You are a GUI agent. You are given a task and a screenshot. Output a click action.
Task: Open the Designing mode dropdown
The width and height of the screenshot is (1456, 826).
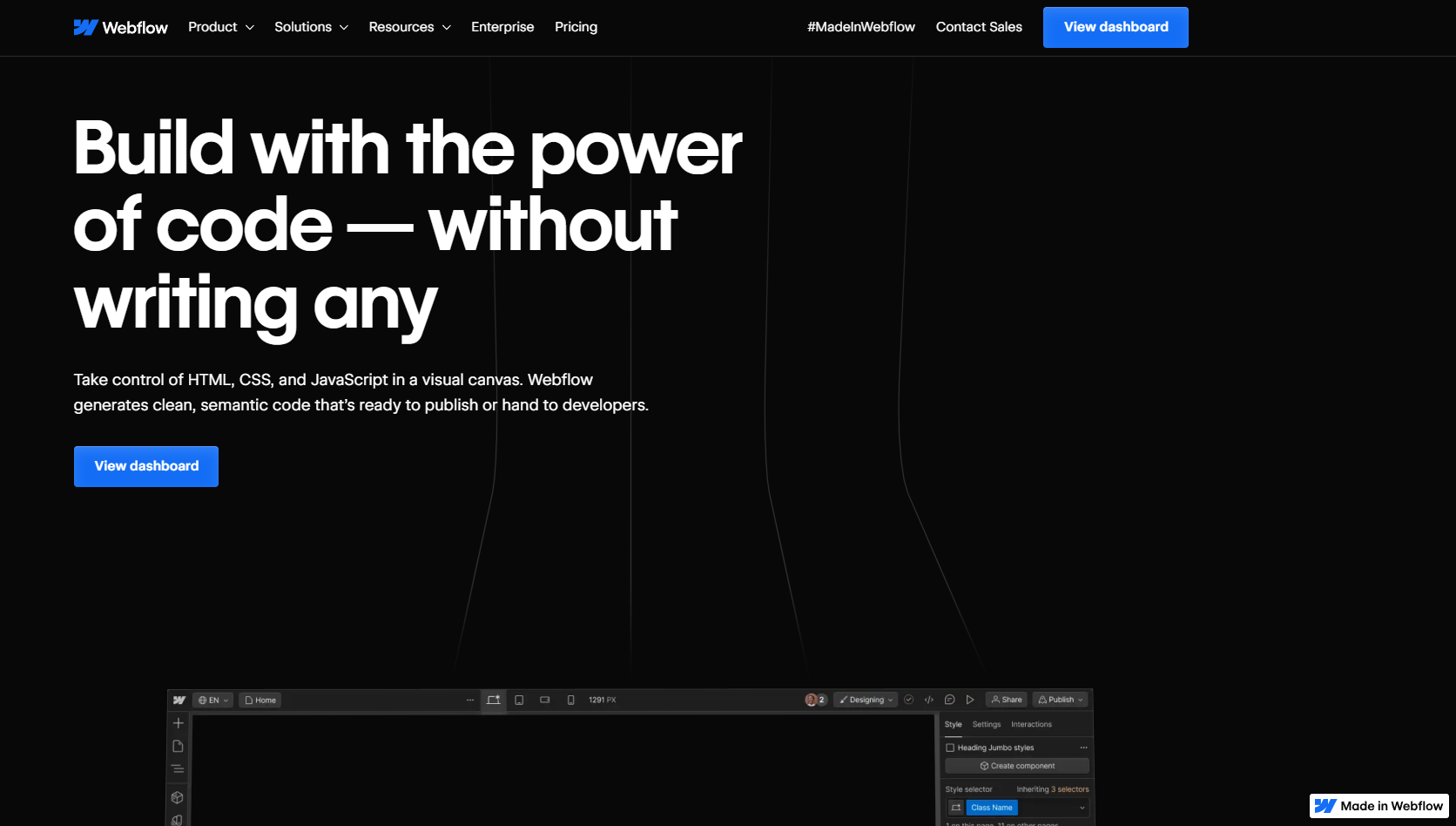(866, 700)
